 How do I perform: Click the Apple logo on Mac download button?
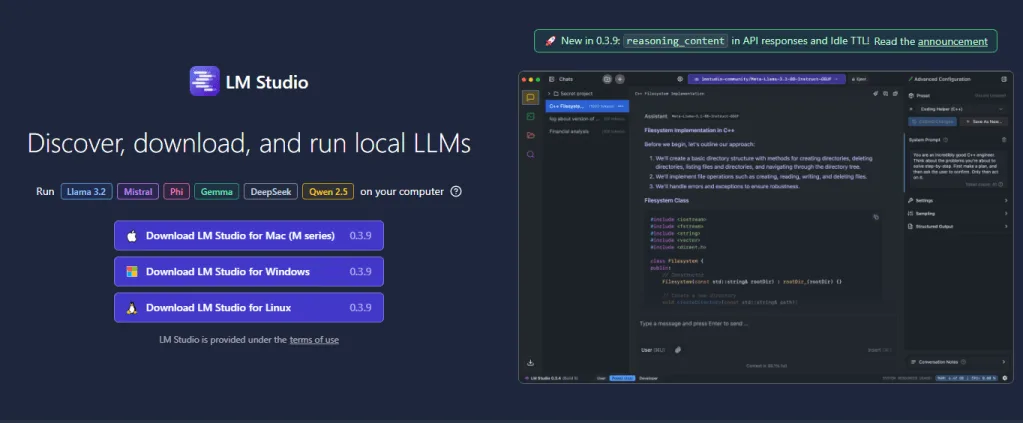click(132, 236)
